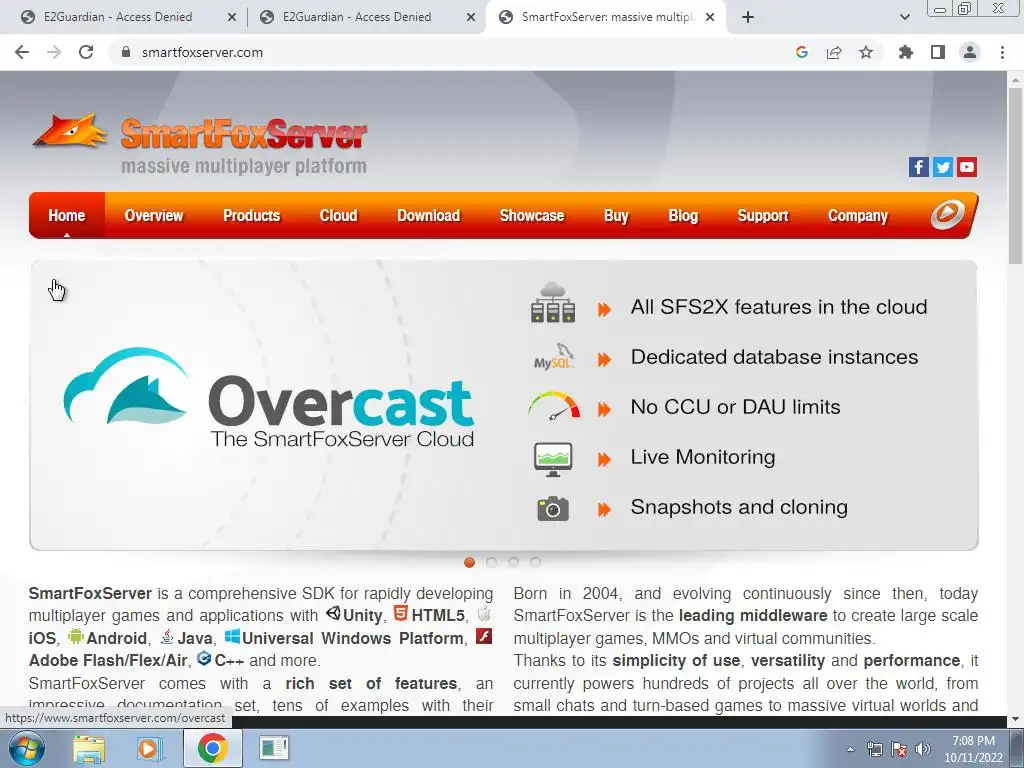Select the second carousel slide dot
1024x768 pixels.
point(491,562)
